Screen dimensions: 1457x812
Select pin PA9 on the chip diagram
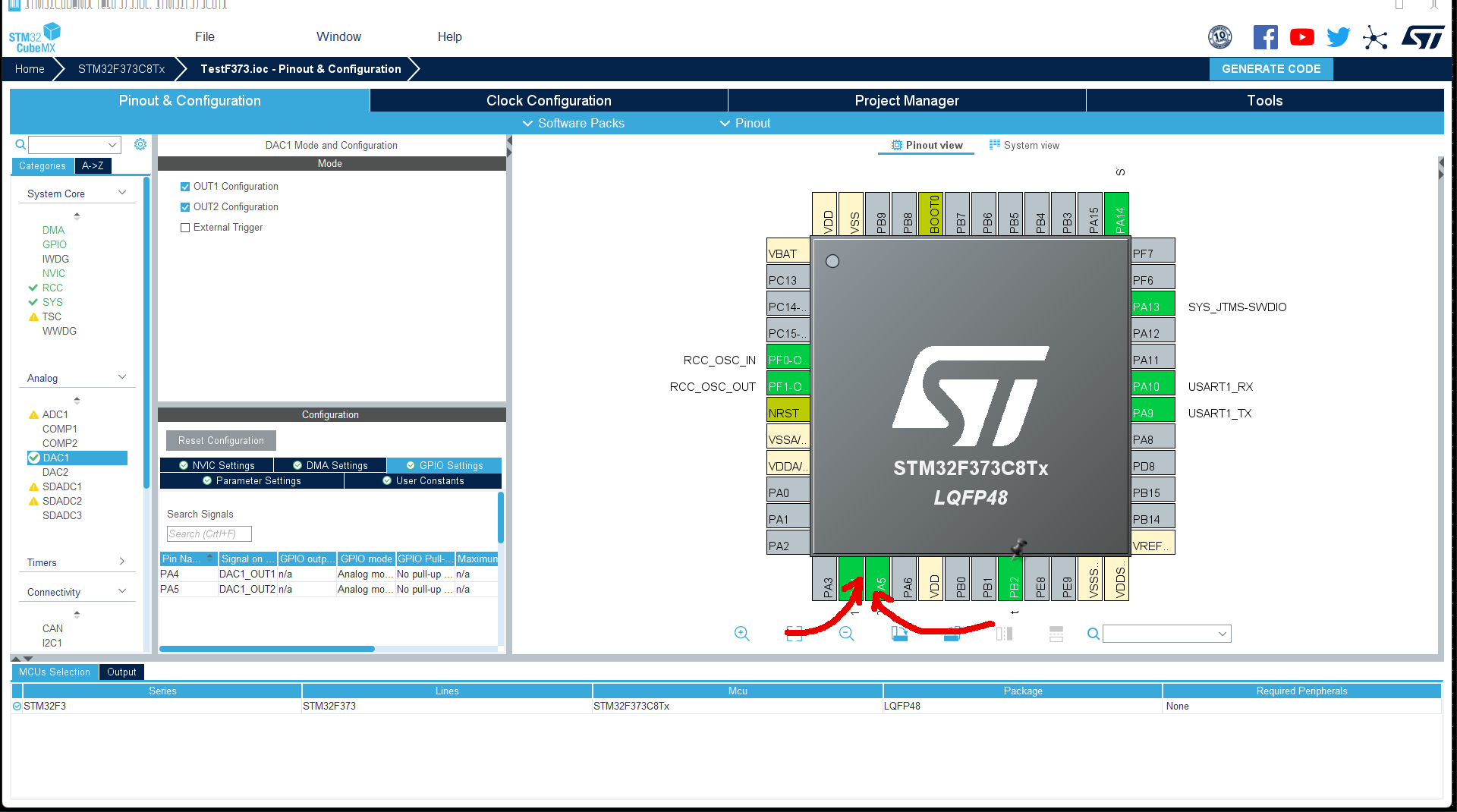point(1150,413)
